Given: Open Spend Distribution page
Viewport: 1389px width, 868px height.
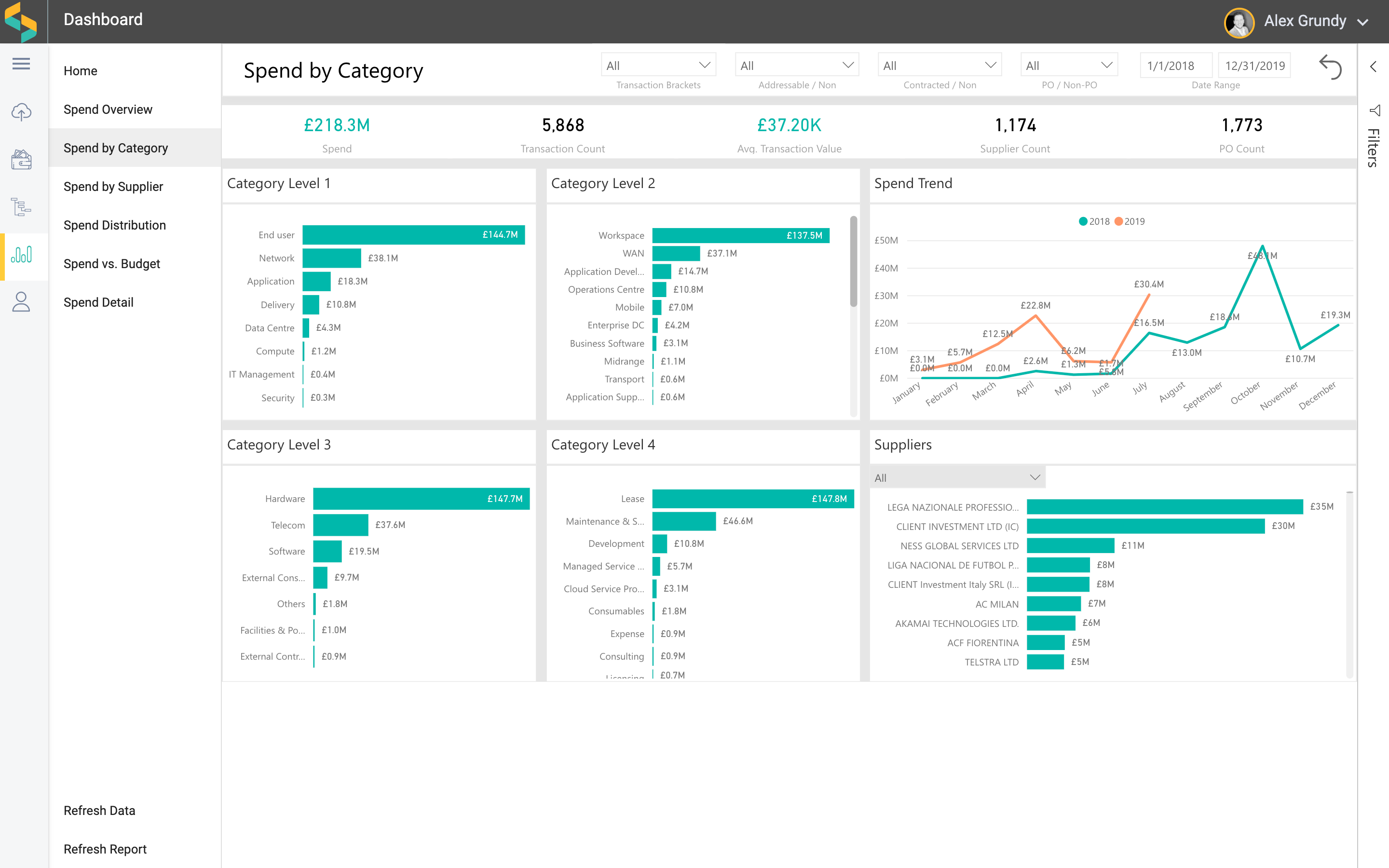Looking at the screenshot, I should [115, 224].
